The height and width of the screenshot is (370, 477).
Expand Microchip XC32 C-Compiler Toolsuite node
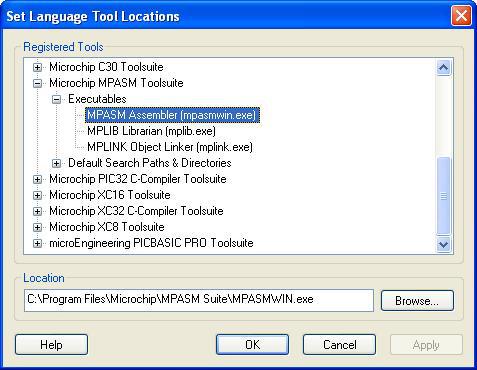37,211
